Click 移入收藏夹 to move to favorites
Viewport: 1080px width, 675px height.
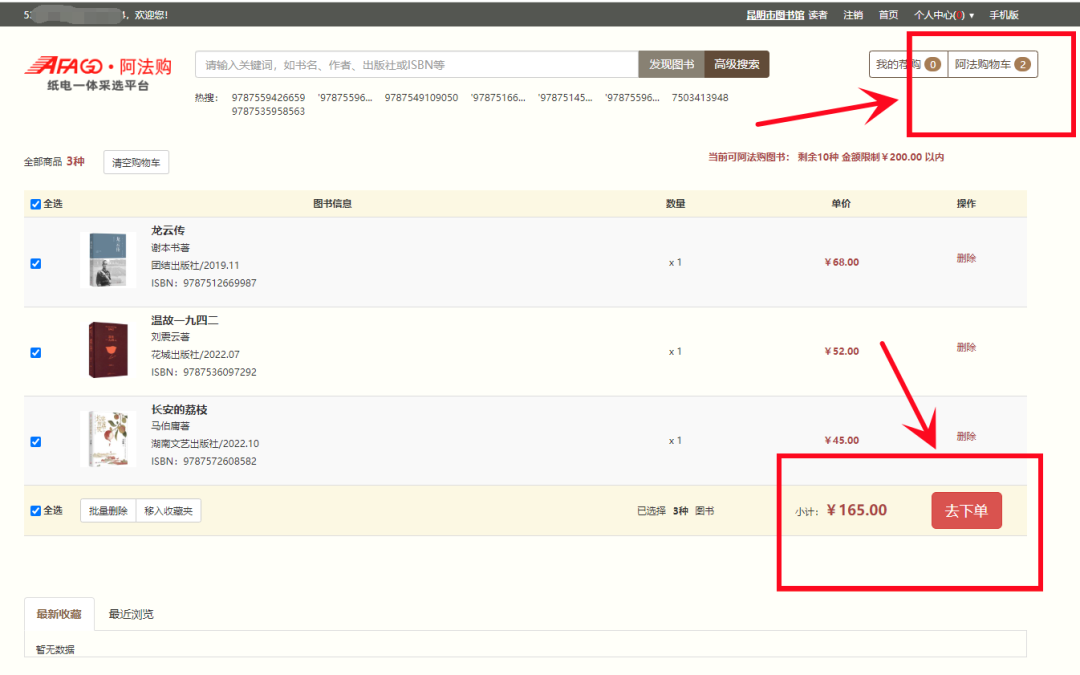[169, 511]
